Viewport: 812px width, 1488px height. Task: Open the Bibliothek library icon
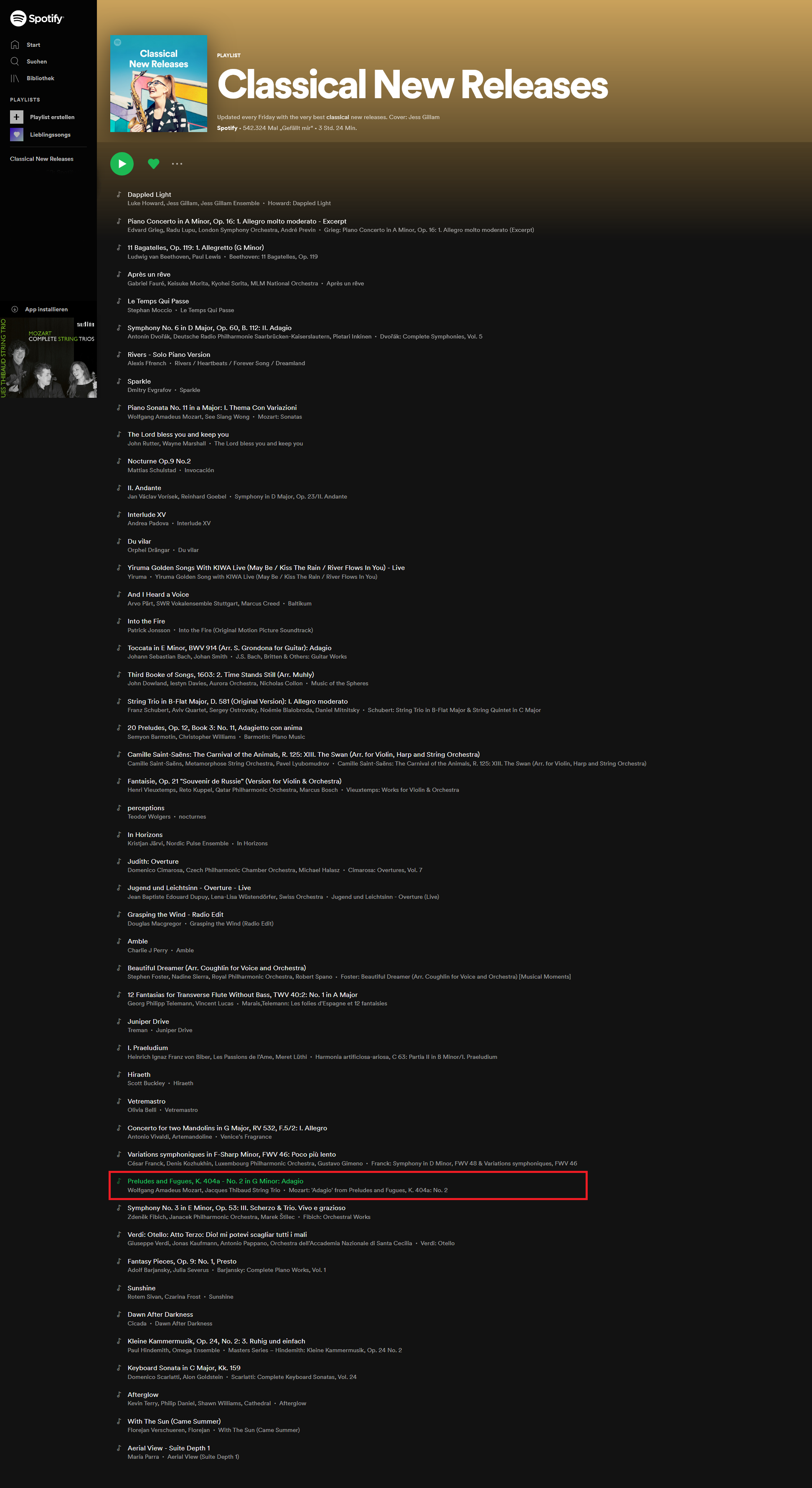pyautogui.click(x=15, y=78)
